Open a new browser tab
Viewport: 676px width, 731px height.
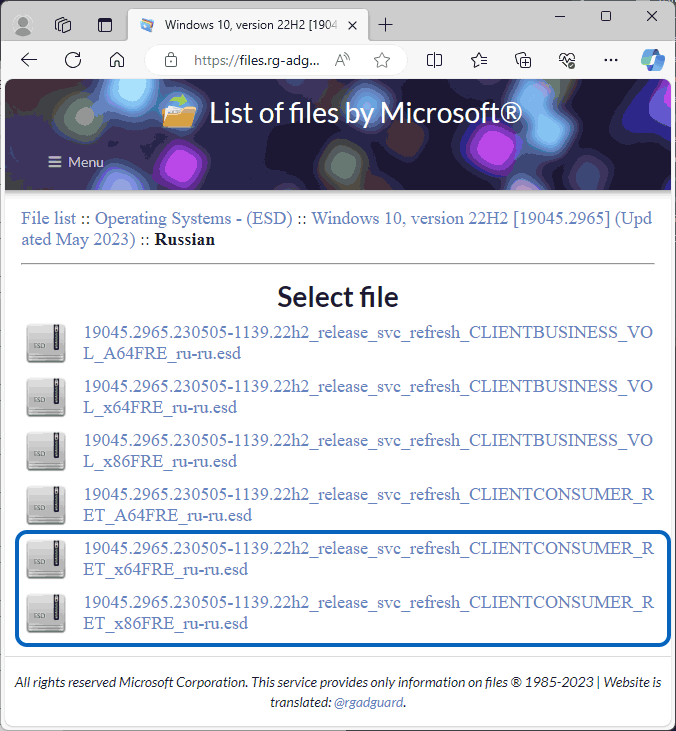pyautogui.click(x=386, y=25)
